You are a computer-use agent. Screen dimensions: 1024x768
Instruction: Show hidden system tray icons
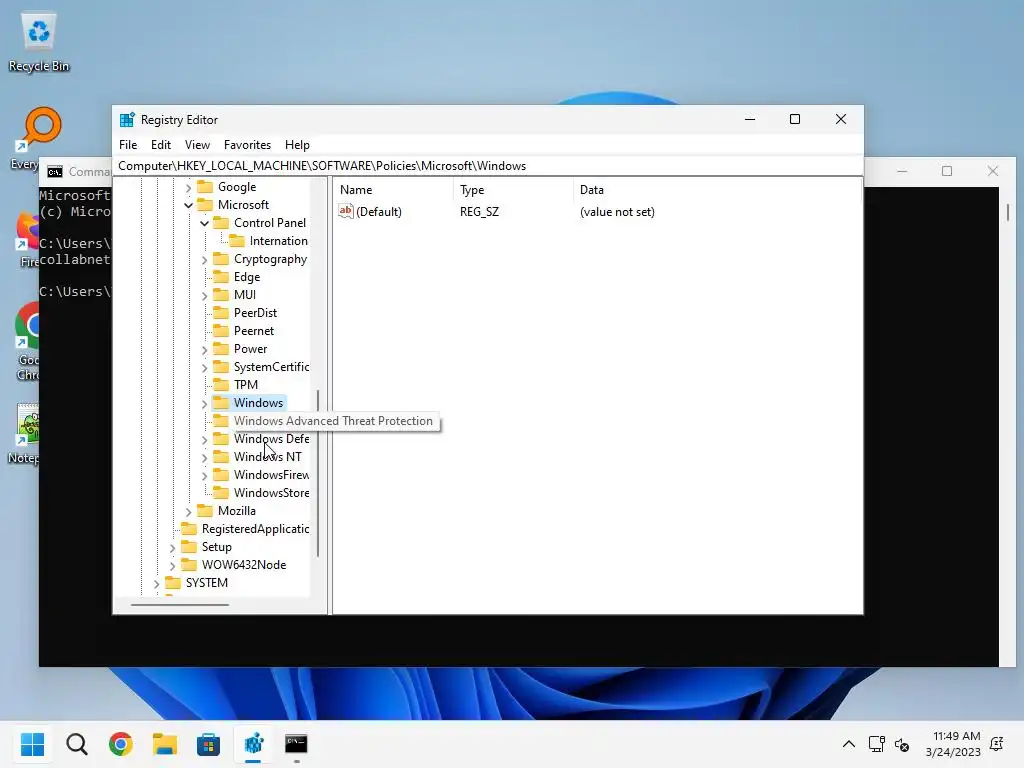point(848,744)
